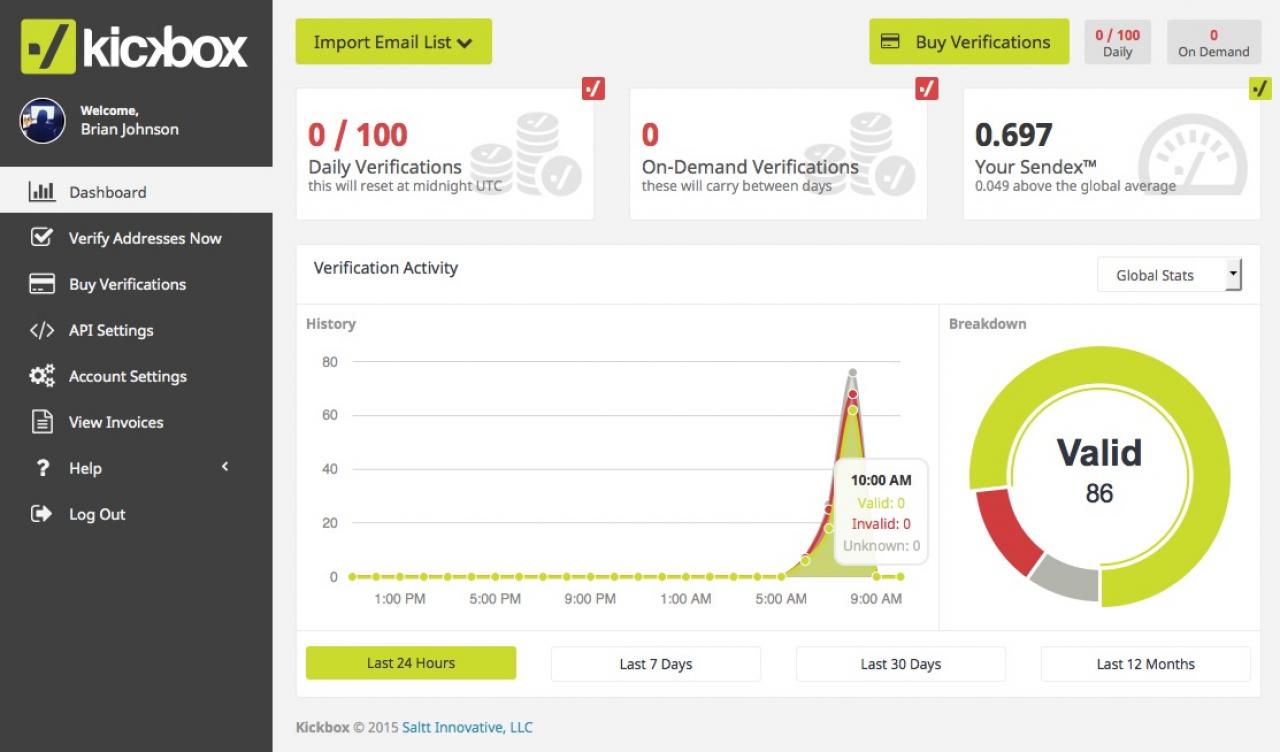This screenshot has height=752, width=1280.
Task: Open Brian Johnson's profile avatar
Action: click(x=42, y=120)
